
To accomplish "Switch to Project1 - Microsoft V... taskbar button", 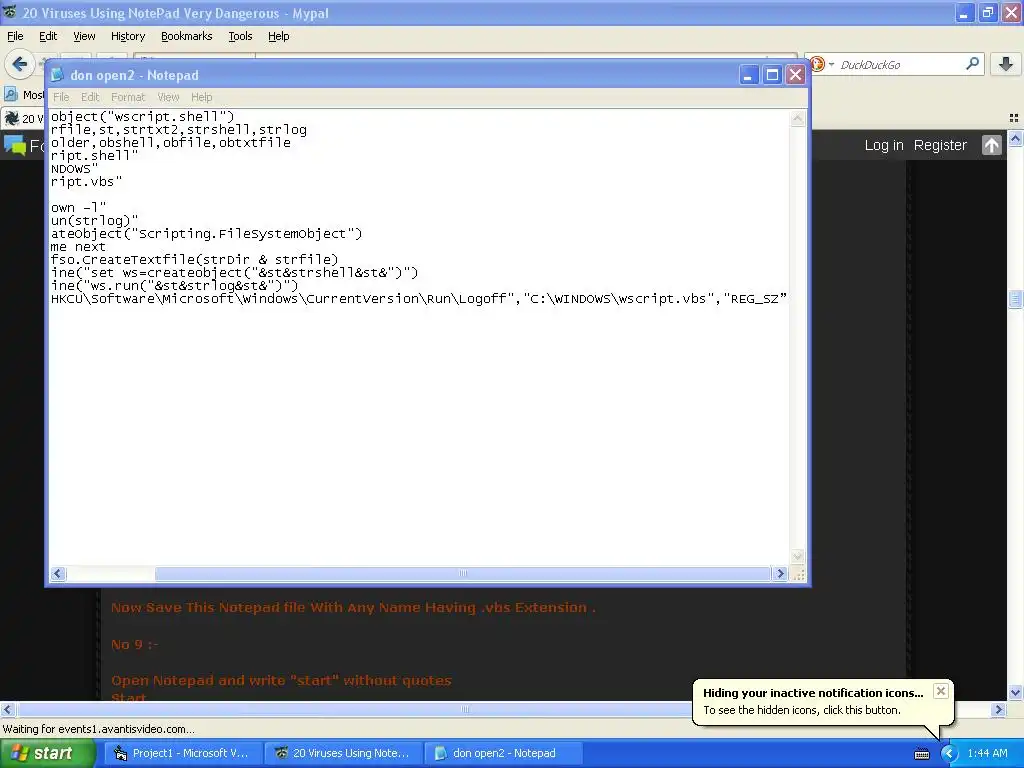I will [184, 753].
